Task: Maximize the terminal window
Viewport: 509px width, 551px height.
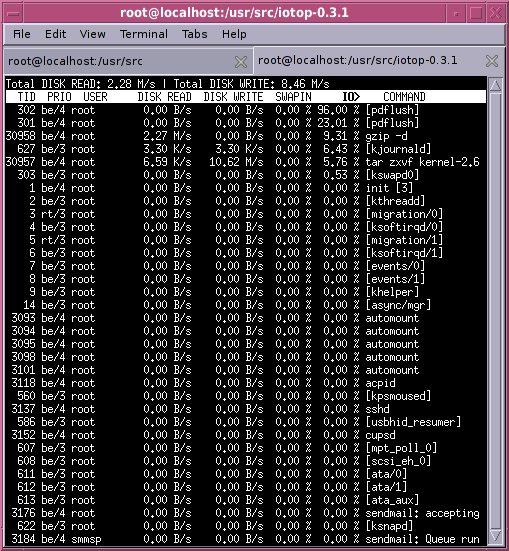Action: (476, 13)
